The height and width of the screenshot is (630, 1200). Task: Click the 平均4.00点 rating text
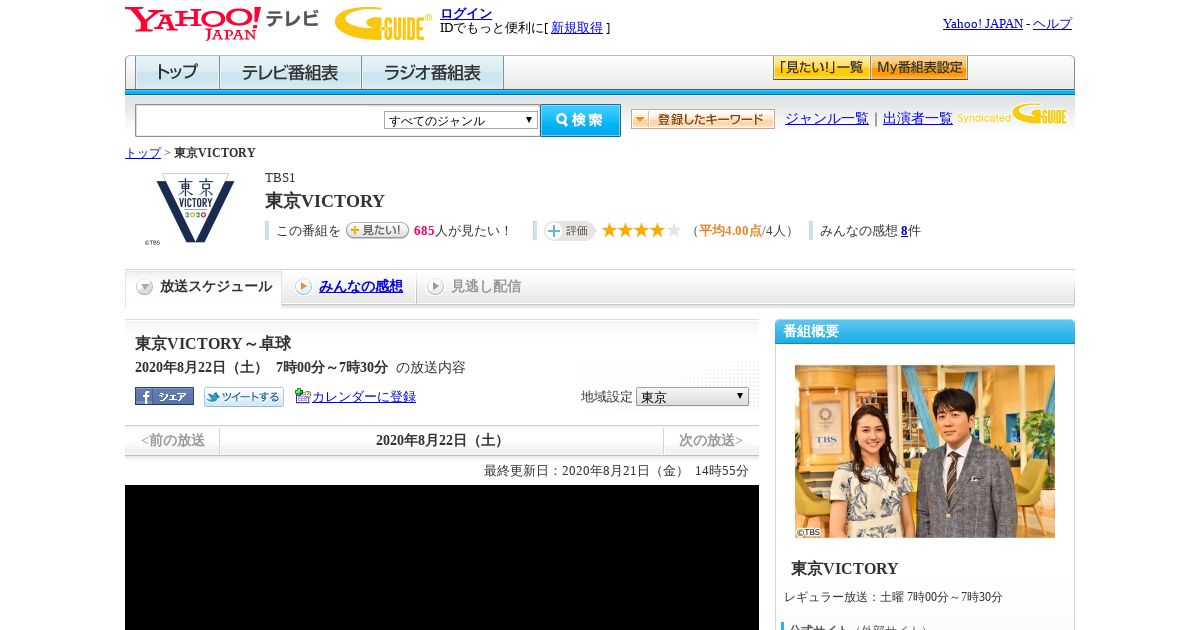(x=730, y=231)
